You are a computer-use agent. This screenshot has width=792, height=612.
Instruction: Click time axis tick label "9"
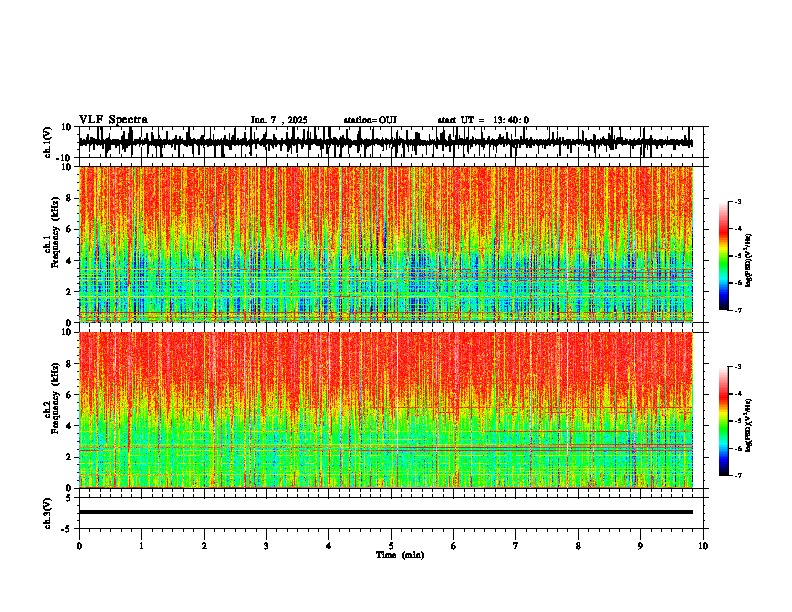640,546
